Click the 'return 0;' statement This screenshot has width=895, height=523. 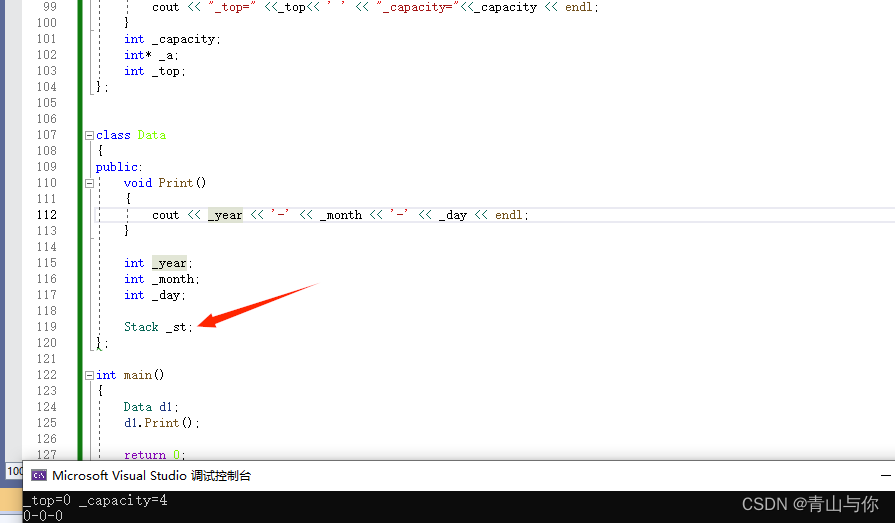click(155, 455)
